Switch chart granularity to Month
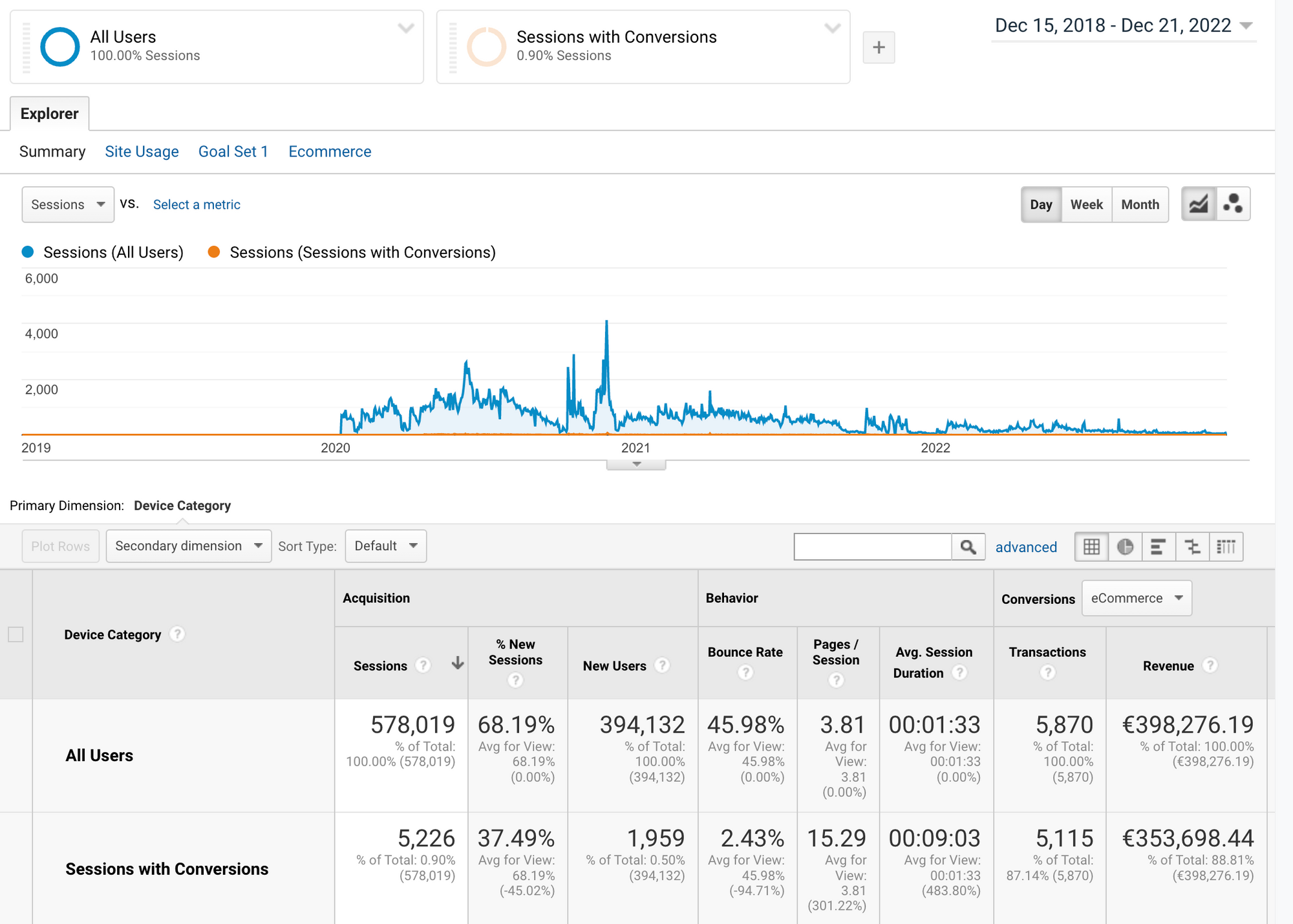 click(x=1140, y=204)
